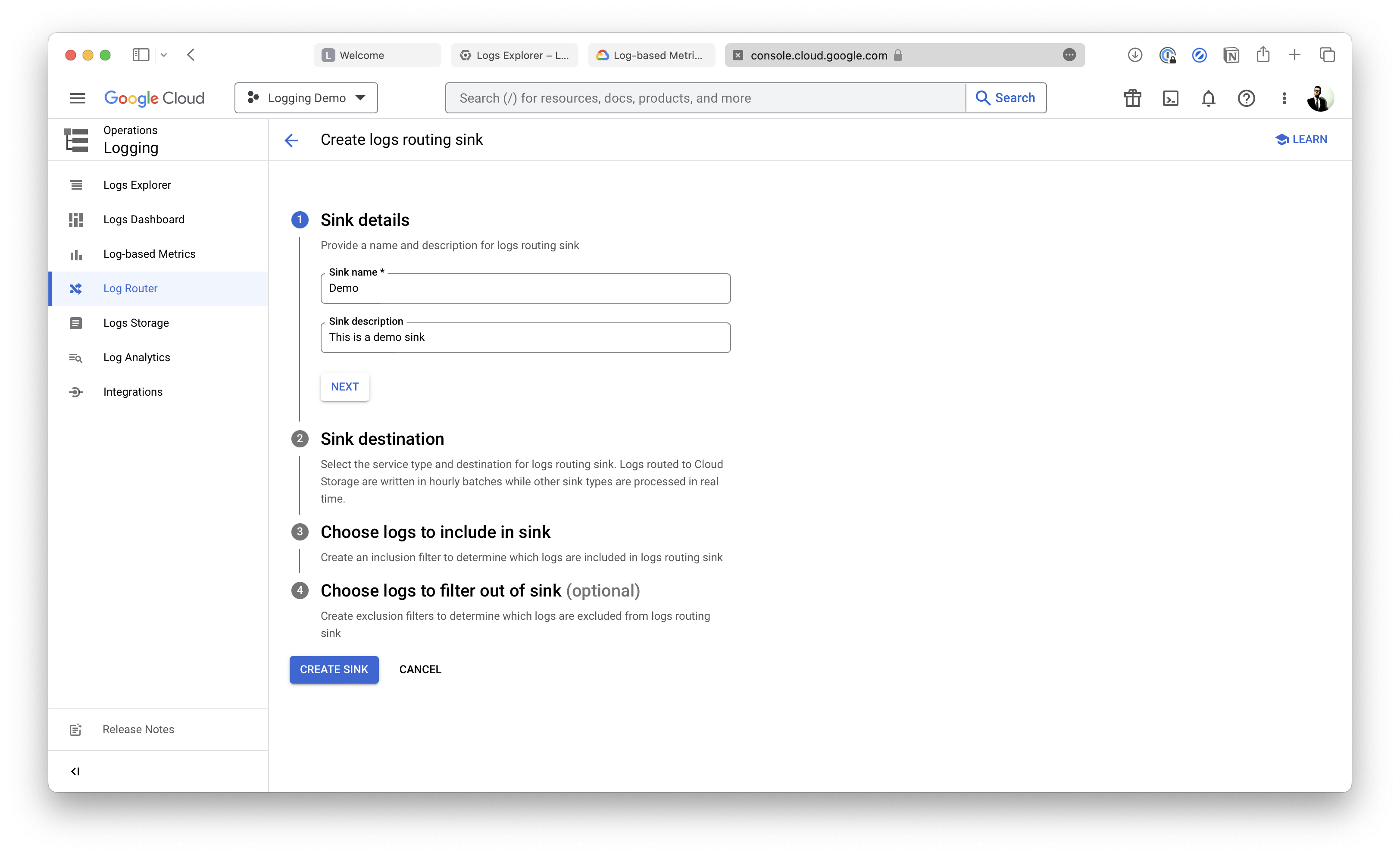The image size is (1400, 856).
Task: Open the Logging Demo project selector
Action: [306, 98]
